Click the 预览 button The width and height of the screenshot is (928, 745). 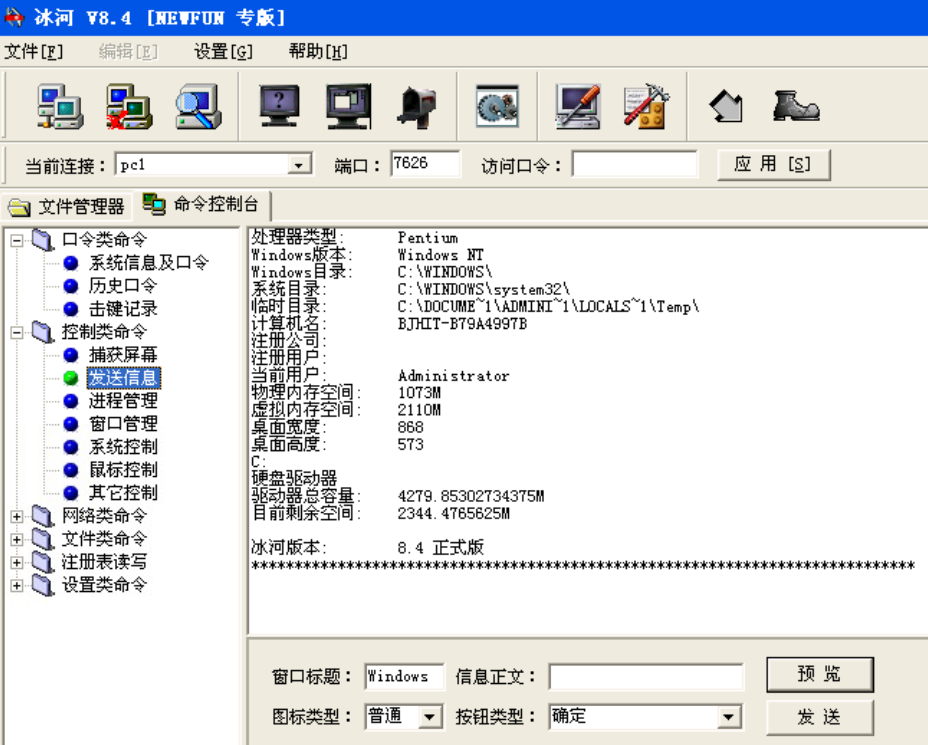pos(820,674)
